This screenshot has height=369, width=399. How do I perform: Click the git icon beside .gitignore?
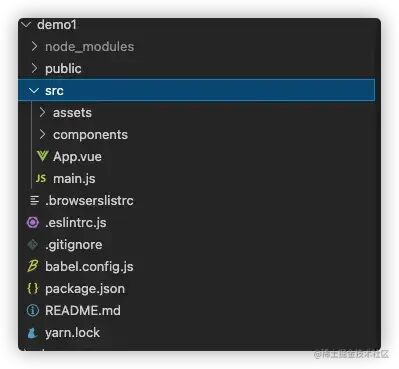click(33, 244)
